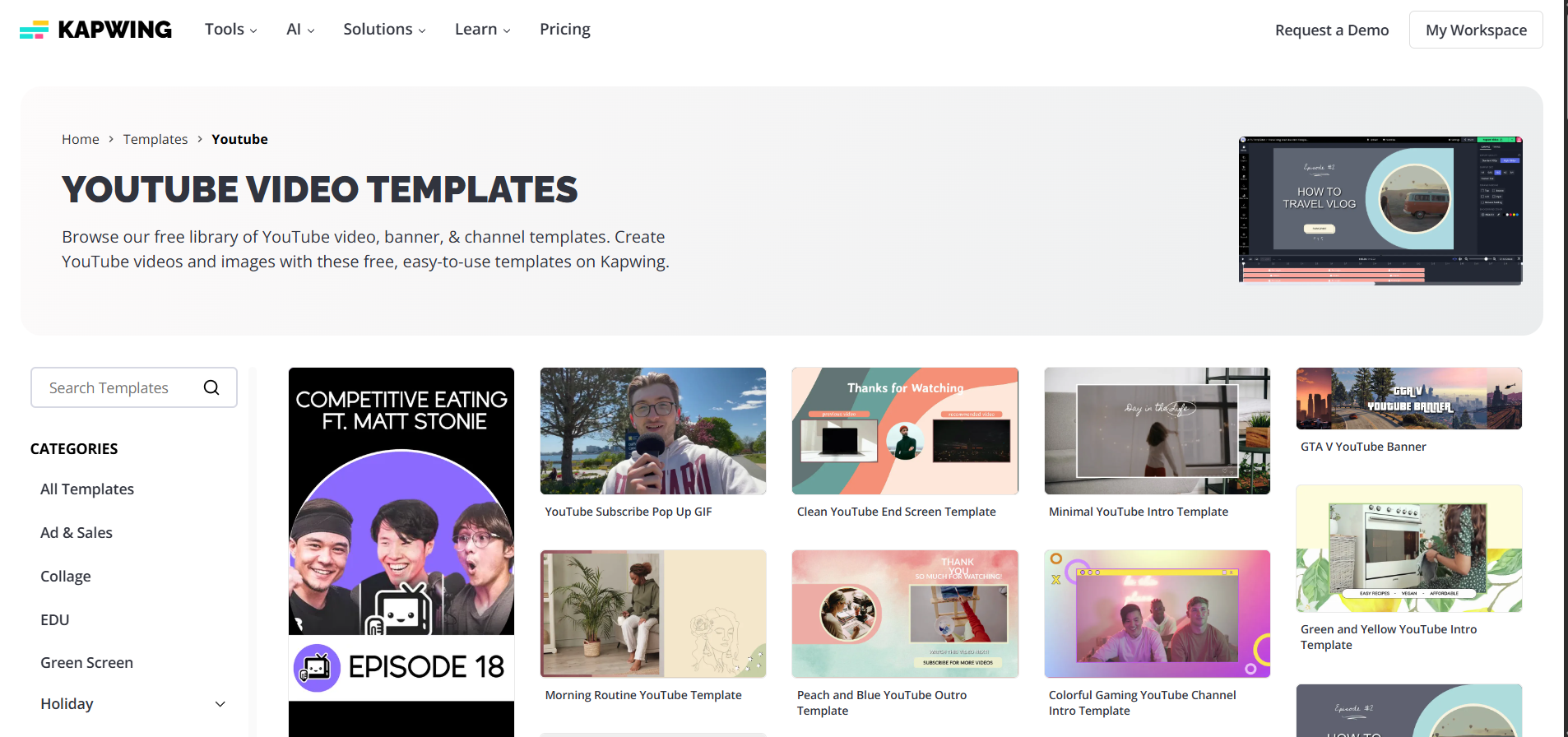Screen dimensions: 1568x737
Task: Open My Workspace
Action: (x=1476, y=30)
